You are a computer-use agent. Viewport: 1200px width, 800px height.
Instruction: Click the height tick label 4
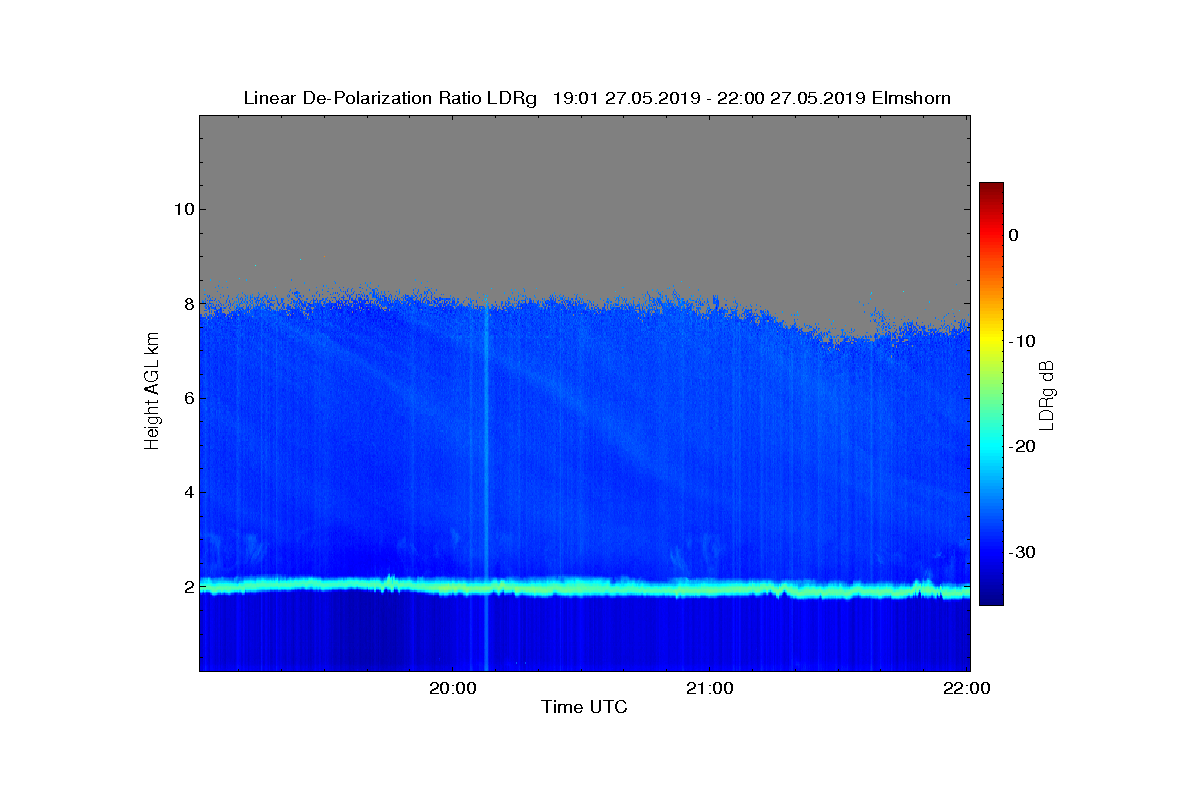(x=188, y=492)
